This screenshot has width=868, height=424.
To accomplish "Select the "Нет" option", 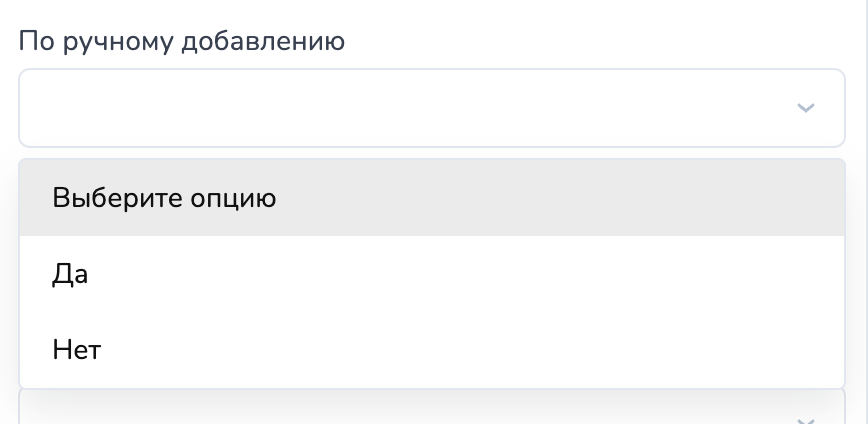I will point(432,350).
